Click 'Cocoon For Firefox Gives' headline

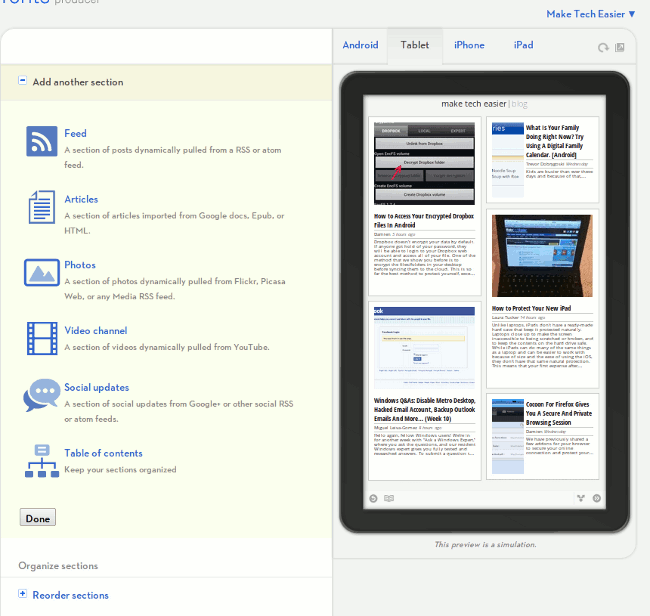559,413
